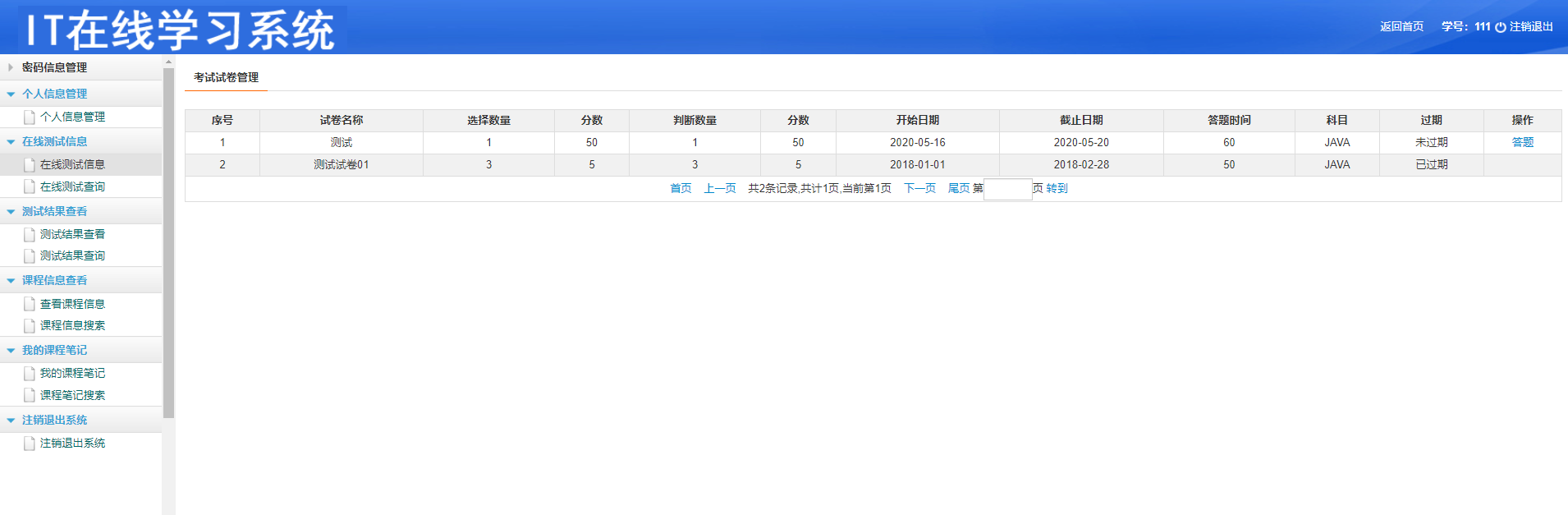
Task: Collapse the 测试结果查看 section header
Action: pyautogui.click(x=80, y=211)
